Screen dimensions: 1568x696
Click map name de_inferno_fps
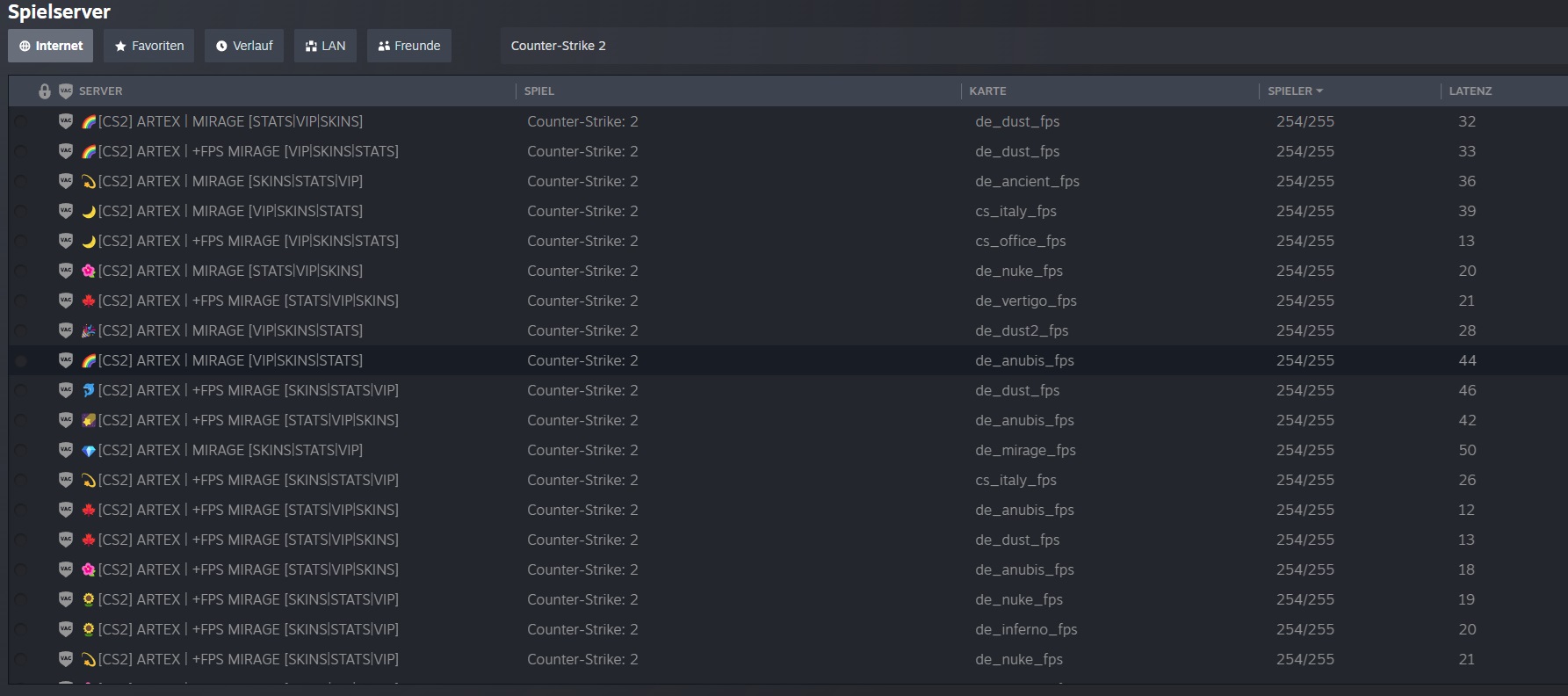[x=1026, y=629]
